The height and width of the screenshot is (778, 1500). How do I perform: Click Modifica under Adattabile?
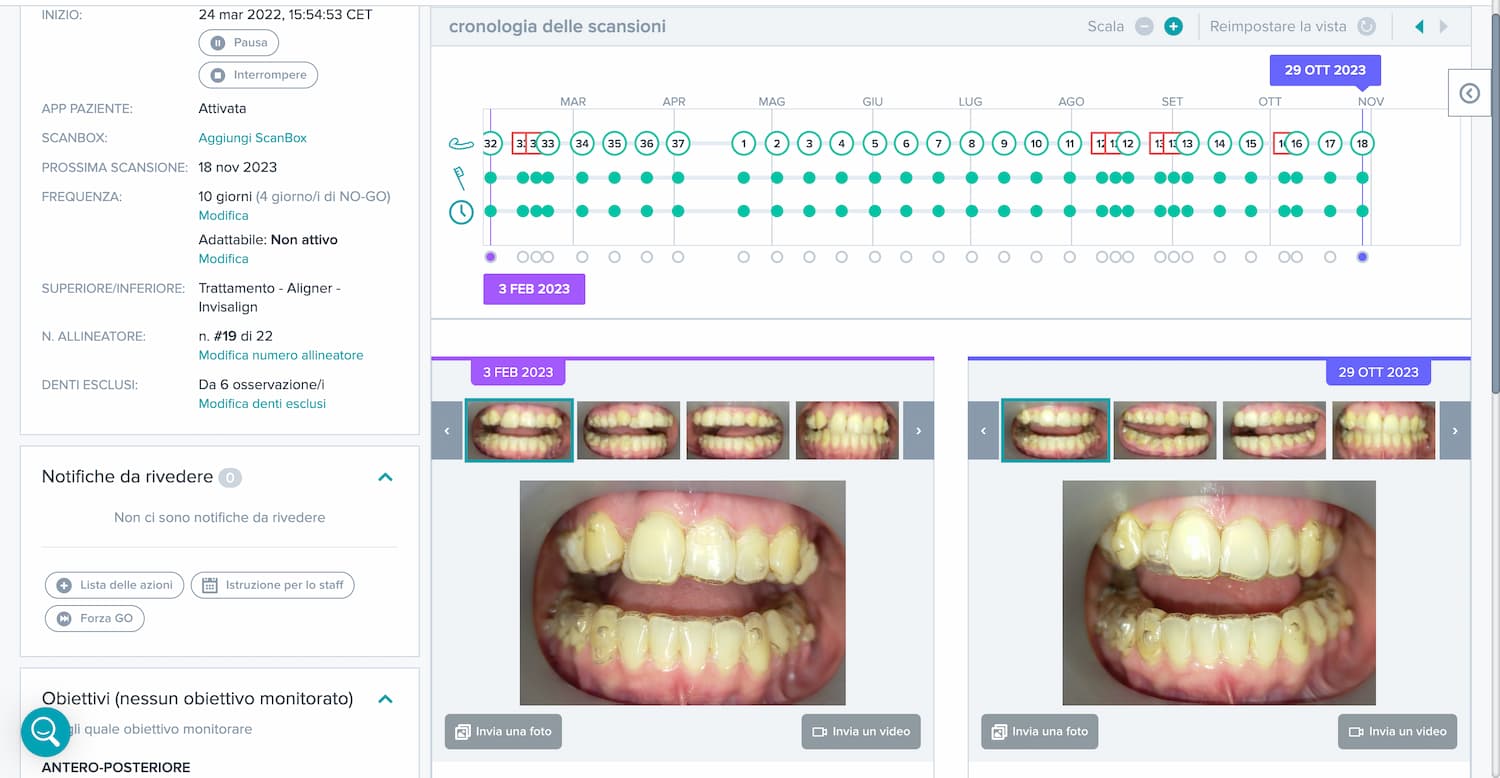coord(223,258)
